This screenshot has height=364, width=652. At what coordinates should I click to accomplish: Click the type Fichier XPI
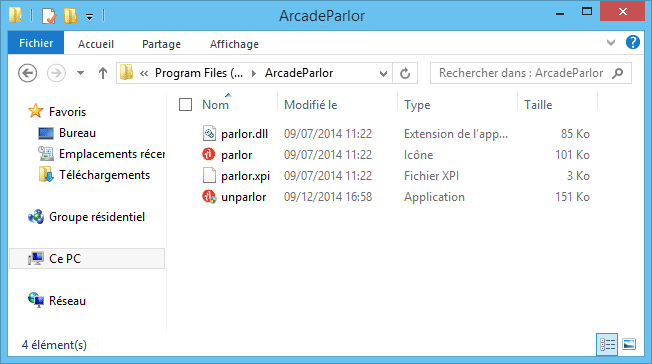tap(431, 176)
